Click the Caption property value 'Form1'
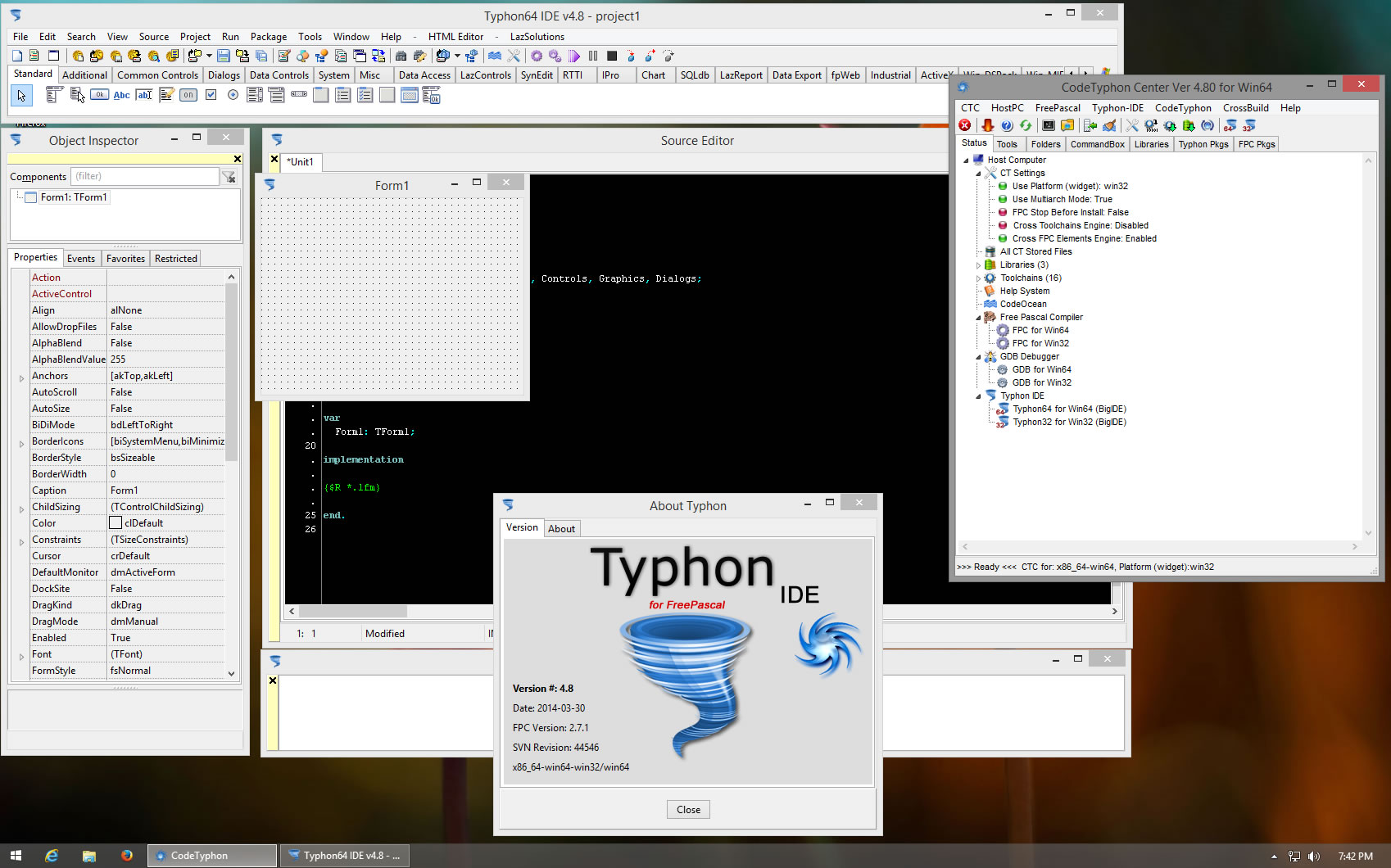1391x868 pixels. [x=166, y=491]
